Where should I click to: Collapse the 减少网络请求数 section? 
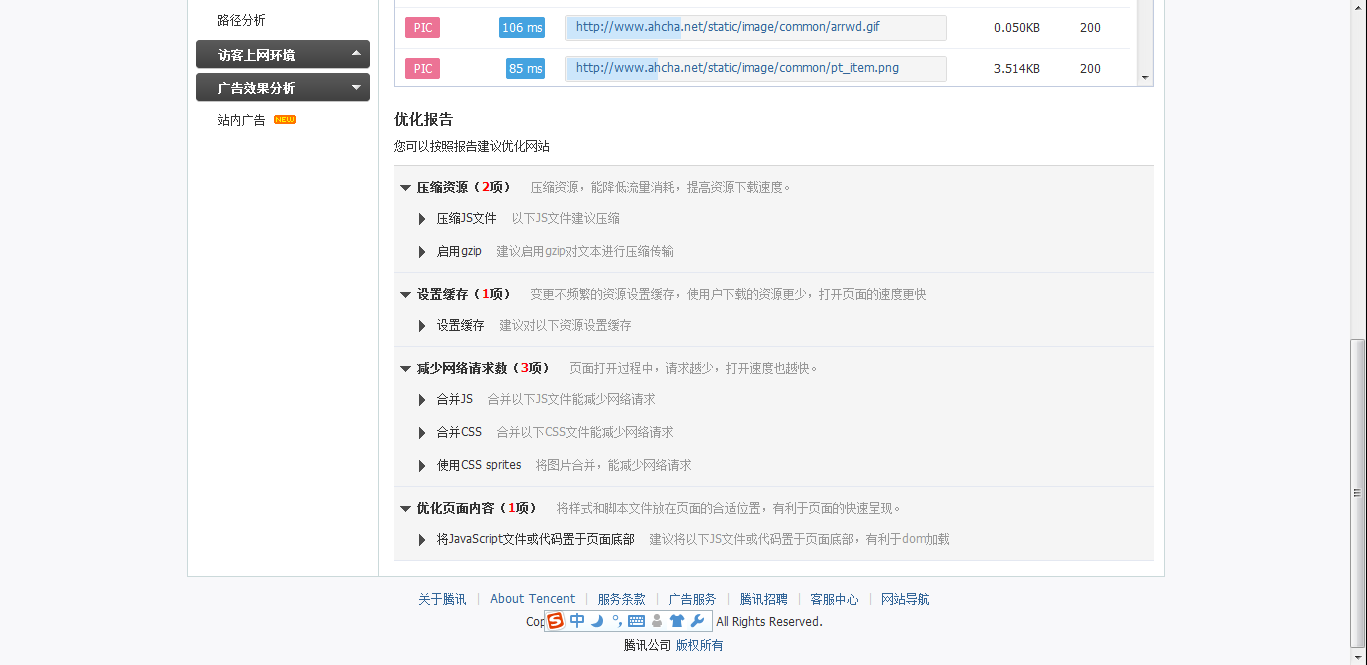pos(405,368)
